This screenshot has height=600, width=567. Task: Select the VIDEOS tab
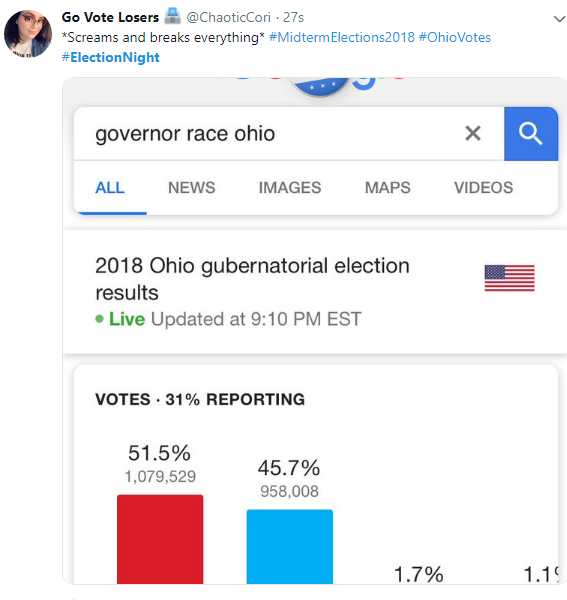(x=483, y=188)
